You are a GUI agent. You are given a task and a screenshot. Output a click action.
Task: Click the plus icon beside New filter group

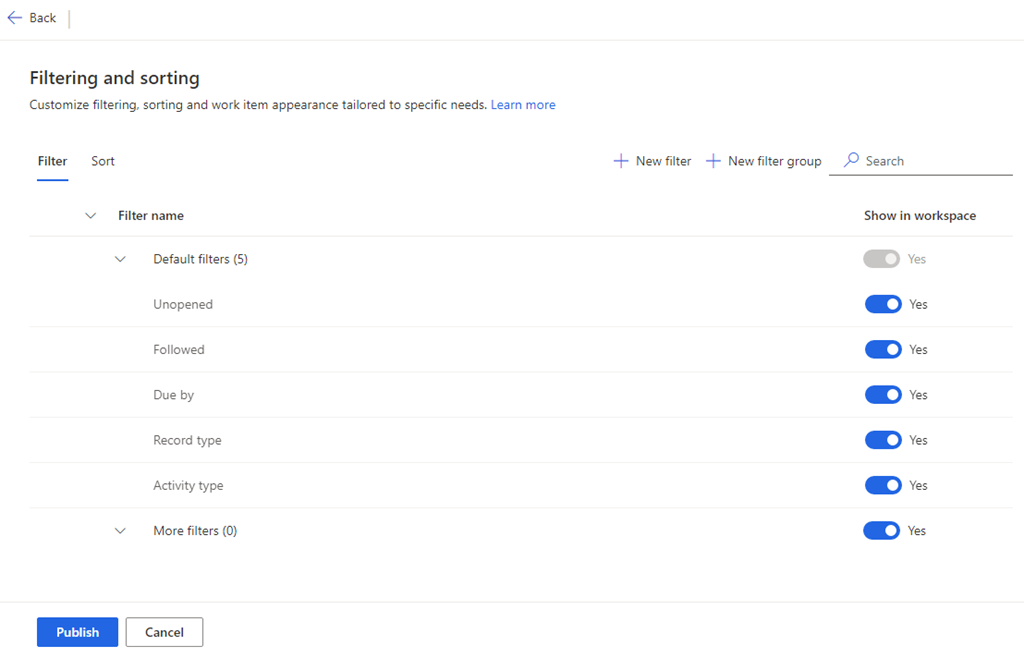pyautogui.click(x=713, y=161)
